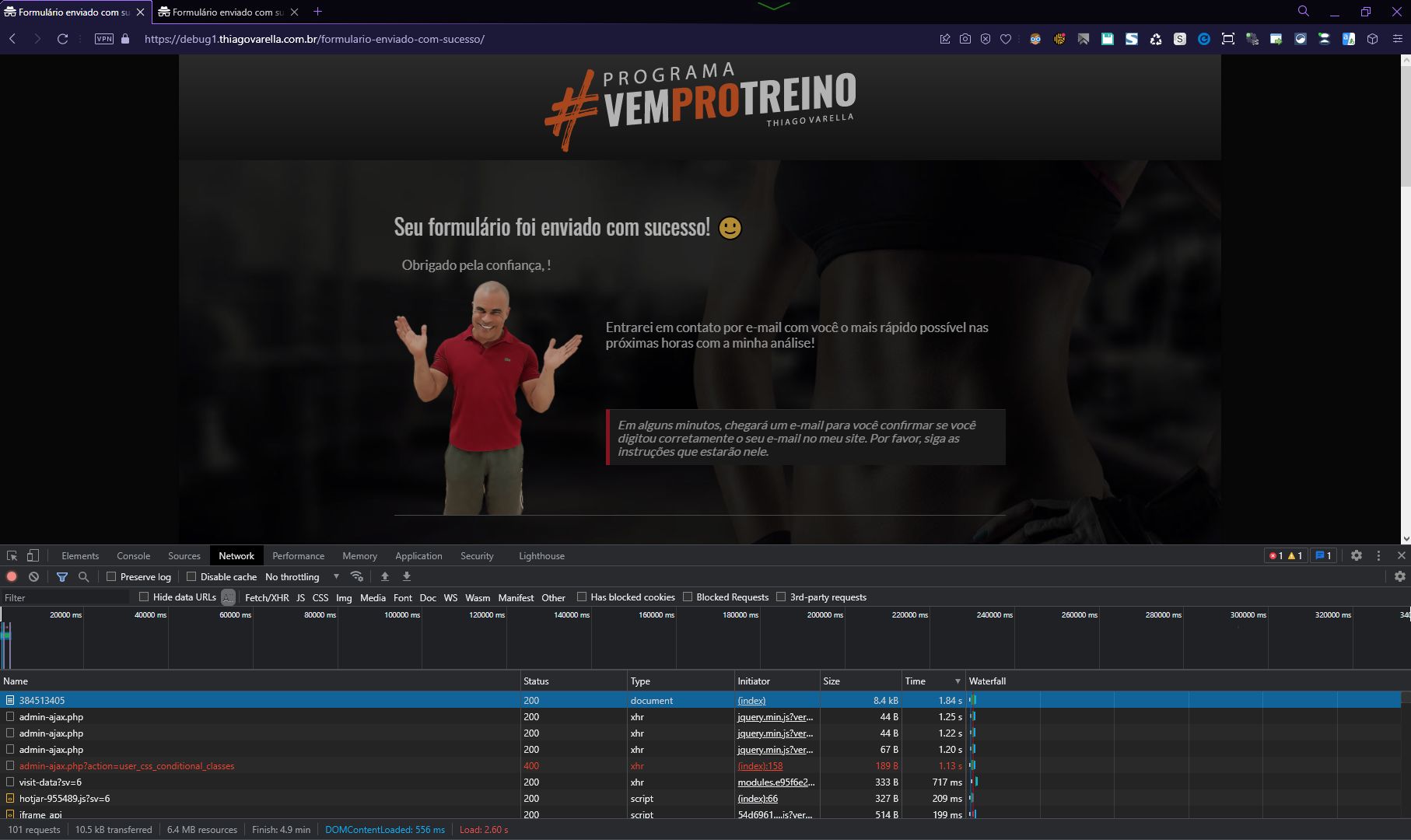Open the browser easy setup sliders icon
Screen dimensions: 1411x840
(1397, 39)
